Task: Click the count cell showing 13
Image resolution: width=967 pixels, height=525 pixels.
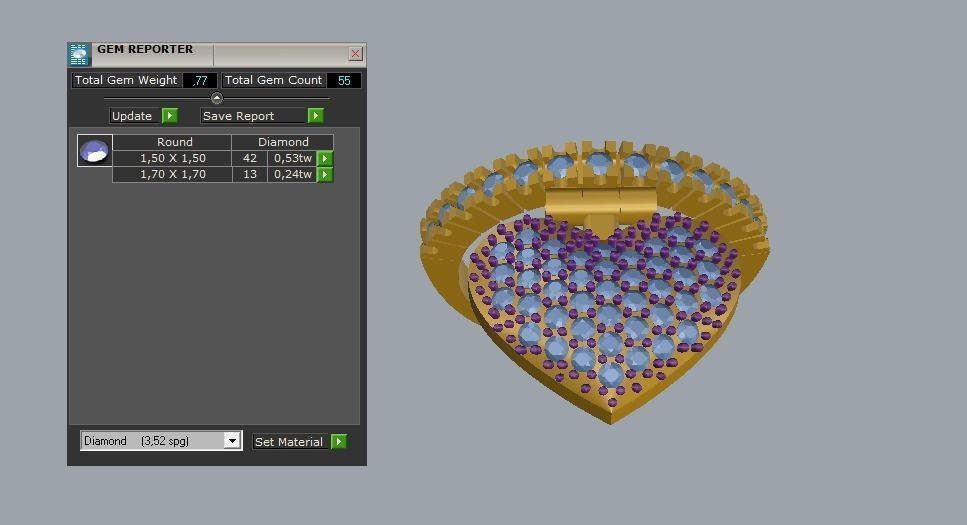Action: tap(250, 175)
